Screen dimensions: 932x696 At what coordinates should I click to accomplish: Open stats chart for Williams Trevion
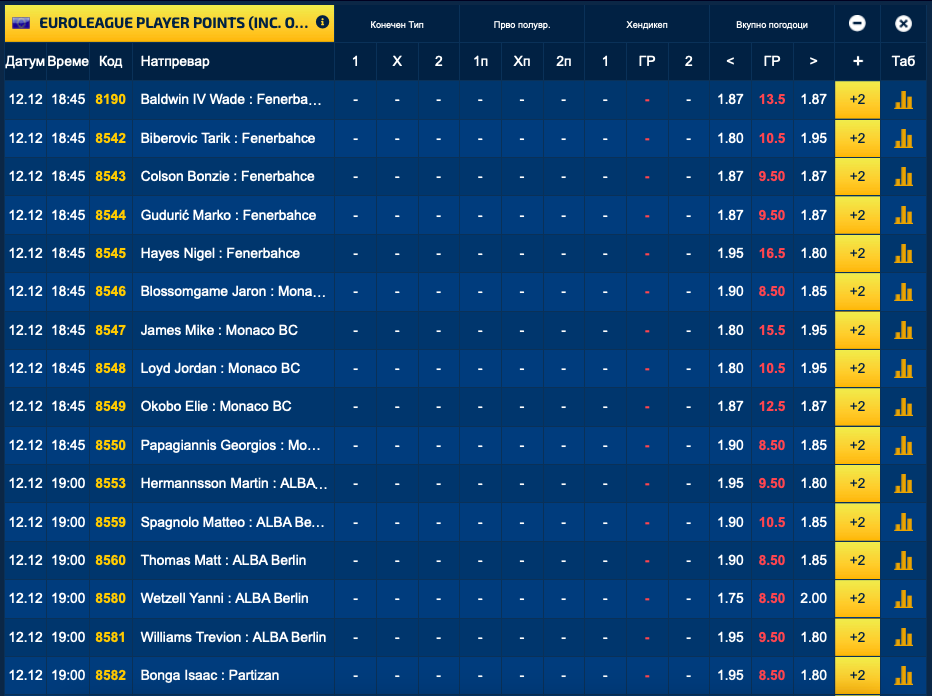pos(903,637)
